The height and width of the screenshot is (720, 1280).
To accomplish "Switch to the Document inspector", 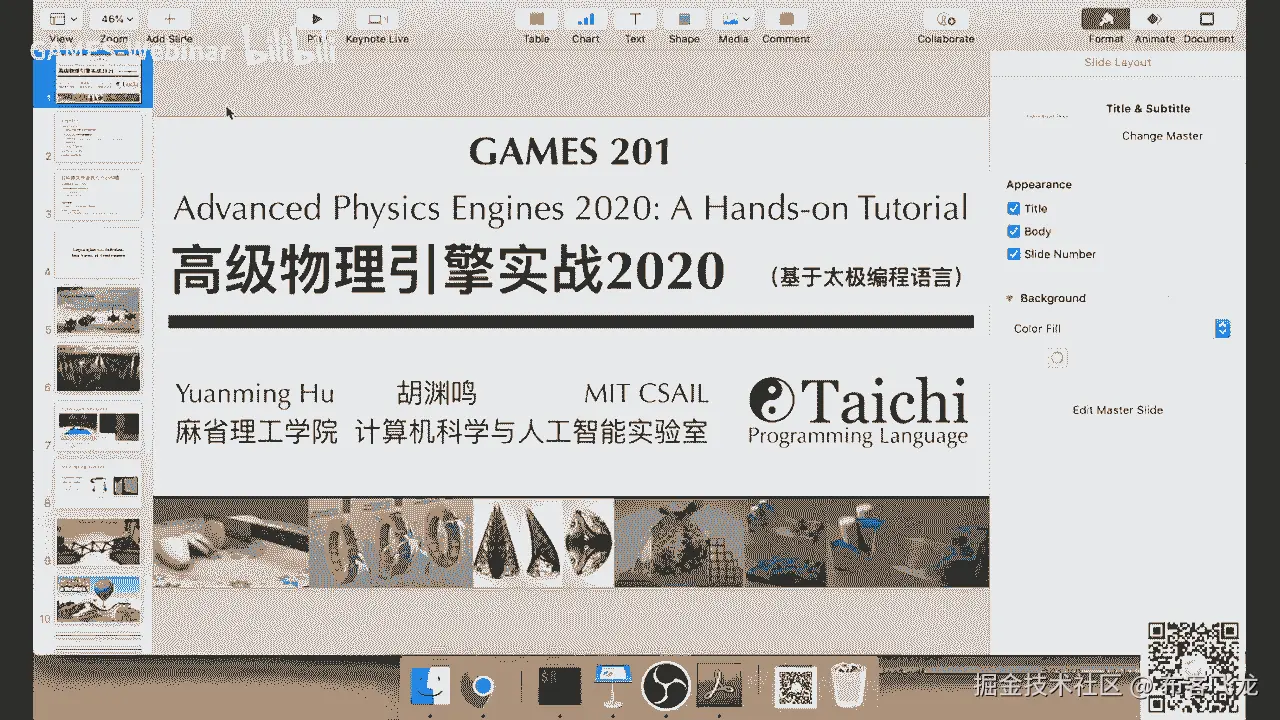I will 1208,19.
